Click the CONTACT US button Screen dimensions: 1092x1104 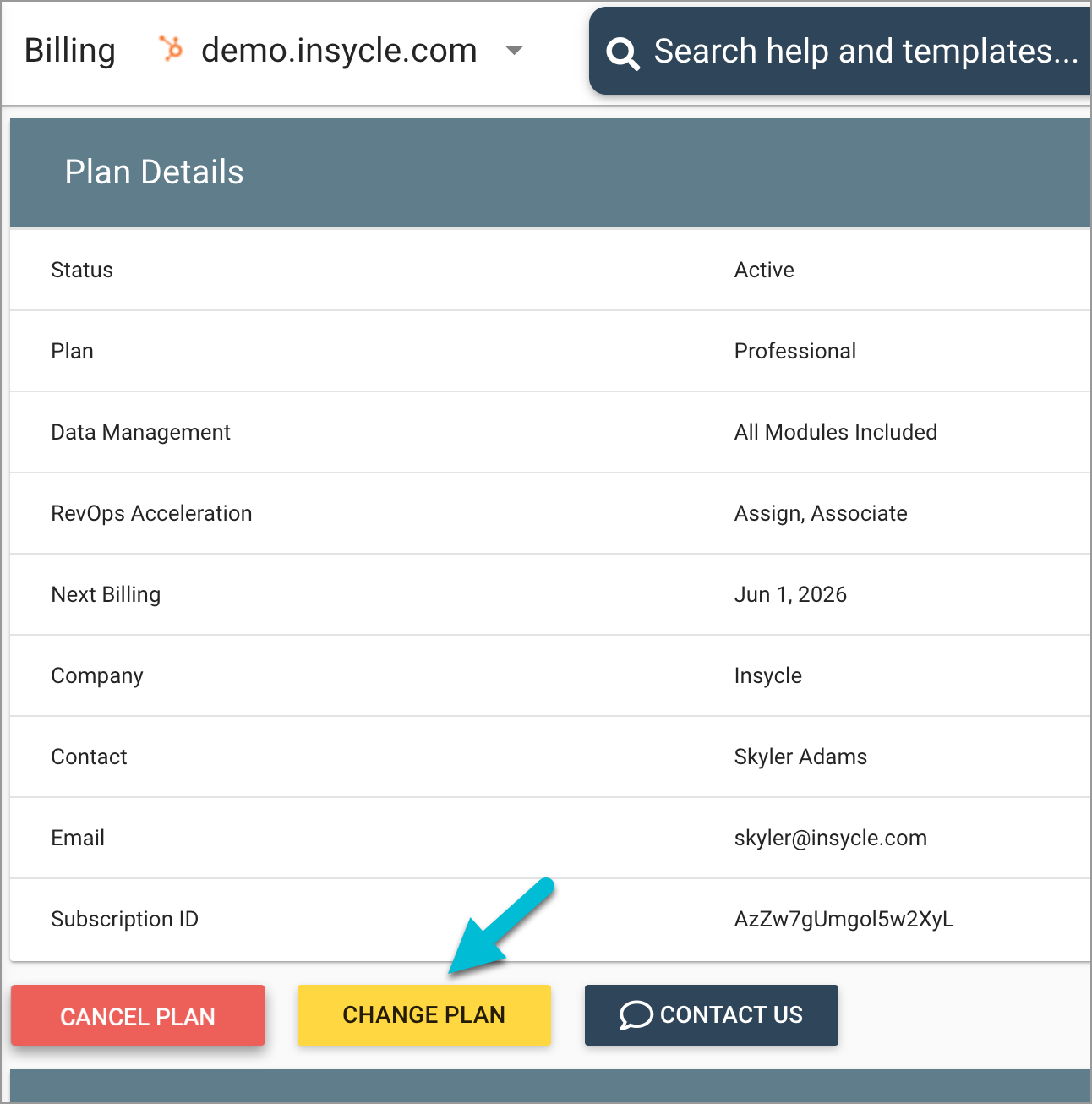pos(711,1015)
